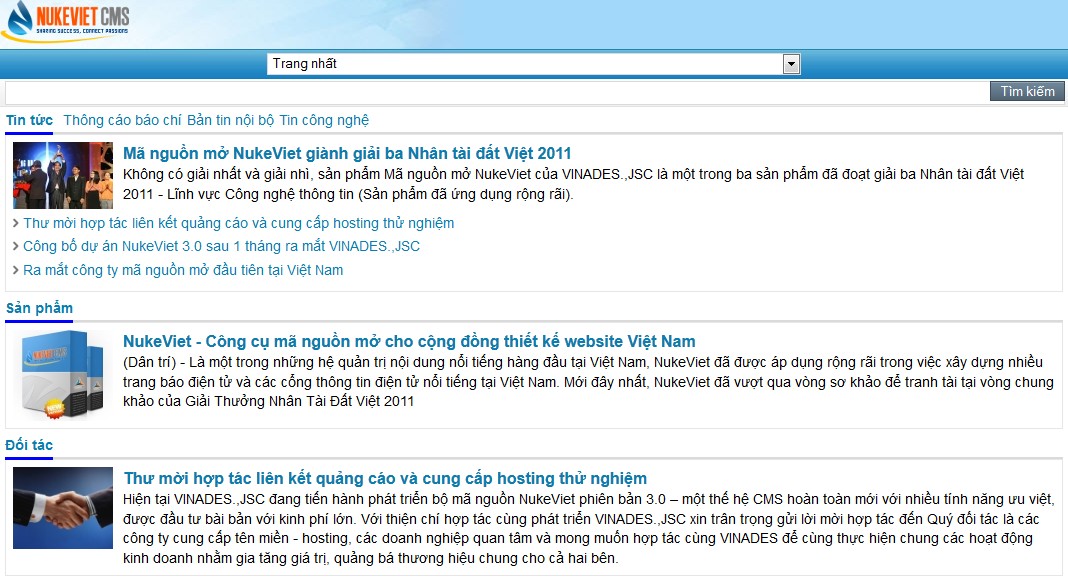1068x579 pixels.
Task: Click the dropdown arrow of the Trang nhất menu
Action: point(791,64)
